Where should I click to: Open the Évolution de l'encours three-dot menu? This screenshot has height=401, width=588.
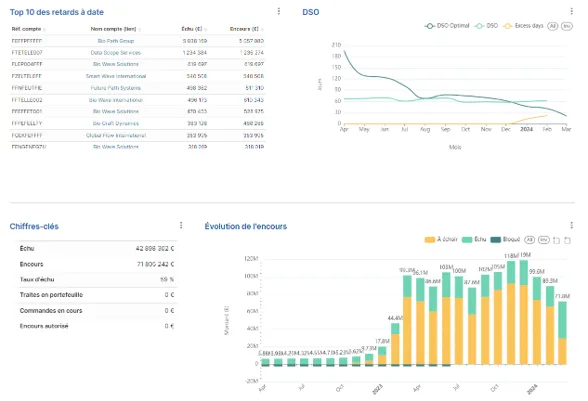coord(572,225)
